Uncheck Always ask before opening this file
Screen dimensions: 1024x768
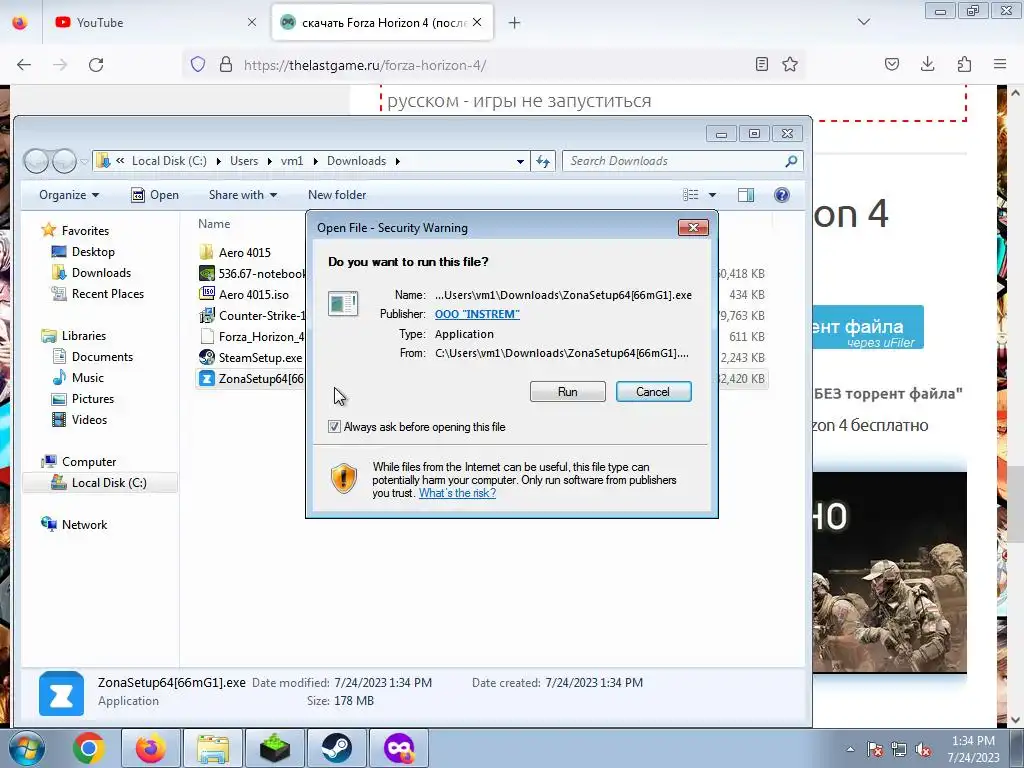coord(334,426)
